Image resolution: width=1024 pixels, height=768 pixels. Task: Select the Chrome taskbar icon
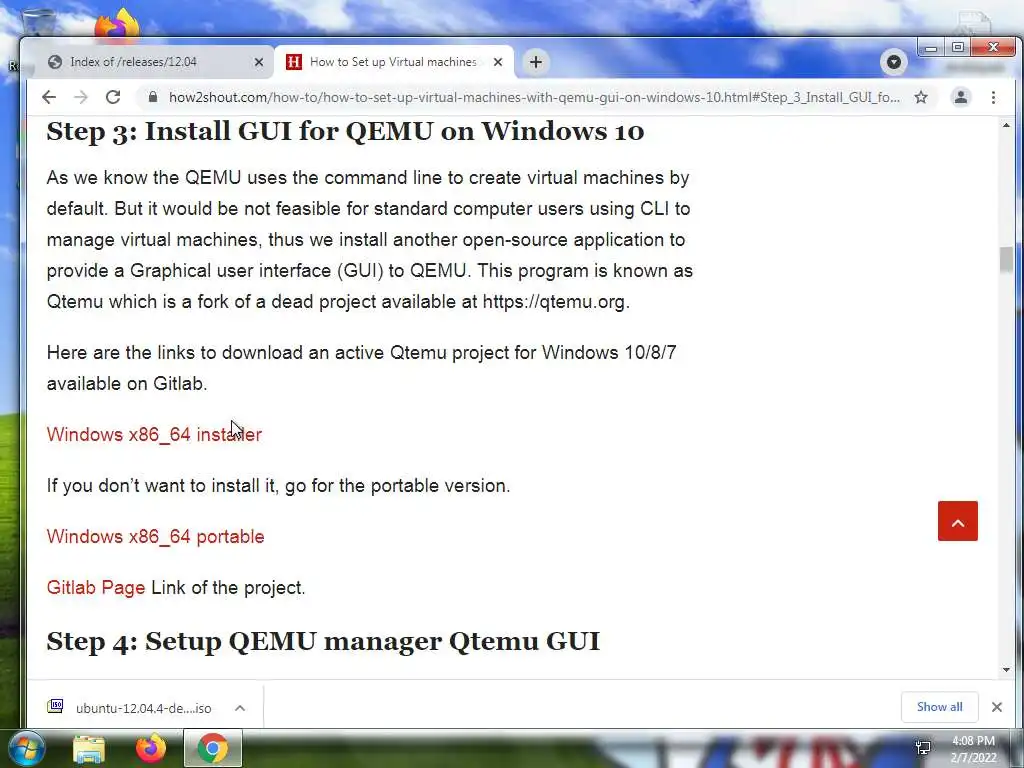click(213, 749)
